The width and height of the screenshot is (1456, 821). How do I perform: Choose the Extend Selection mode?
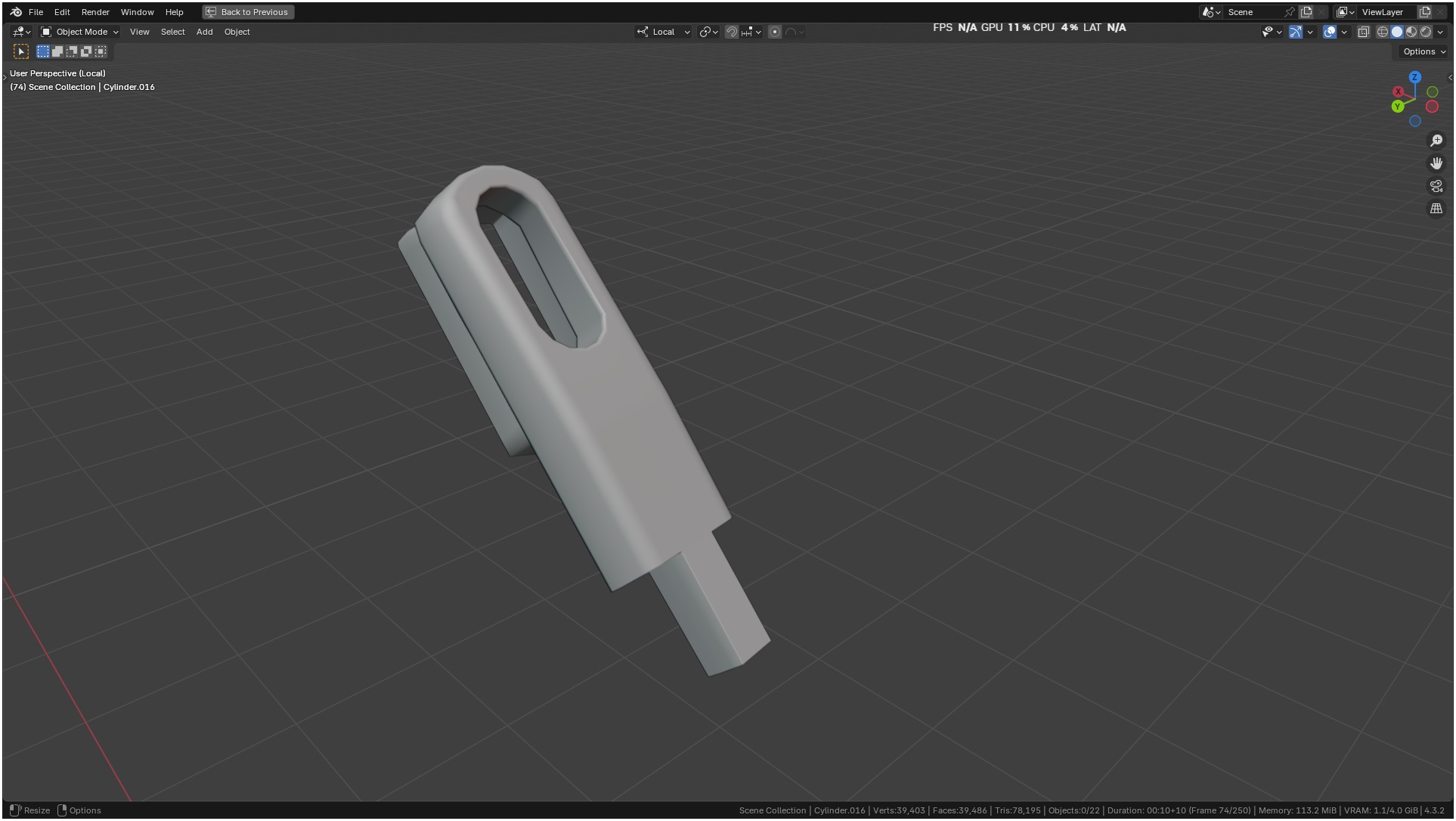click(57, 51)
